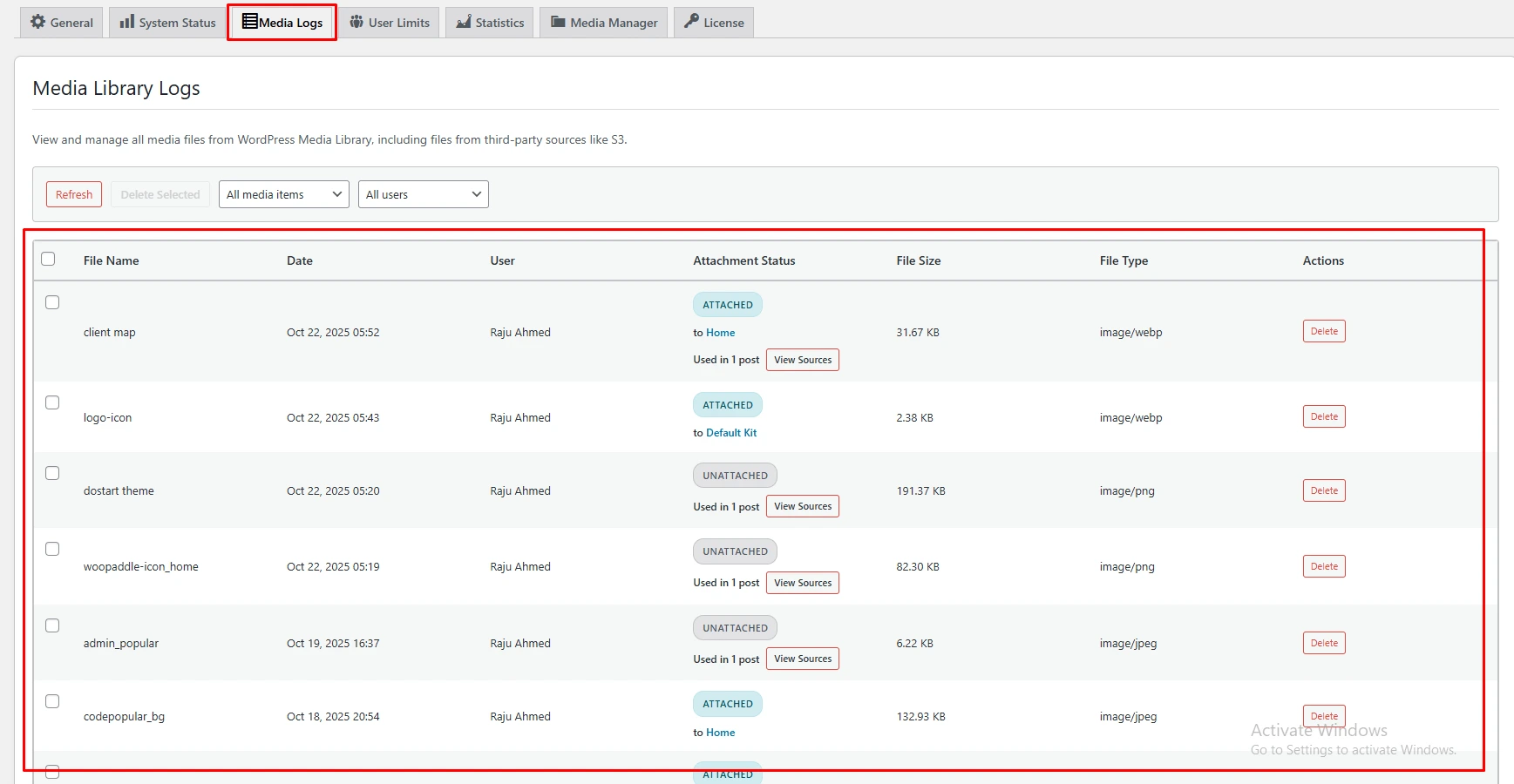View Sources for dostart theme image
The width and height of the screenshot is (1514, 784).
[x=802, y=506]
